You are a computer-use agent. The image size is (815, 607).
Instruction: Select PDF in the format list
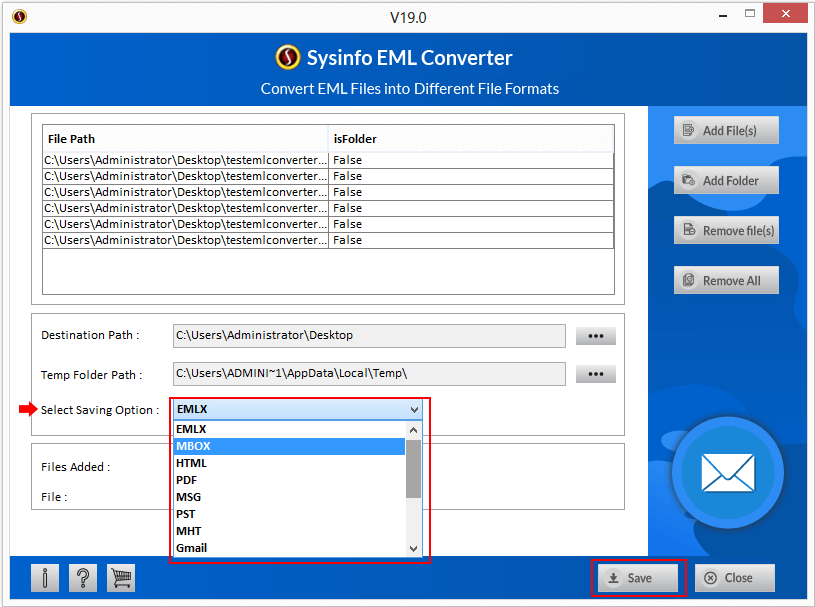(x=187, y=480)
